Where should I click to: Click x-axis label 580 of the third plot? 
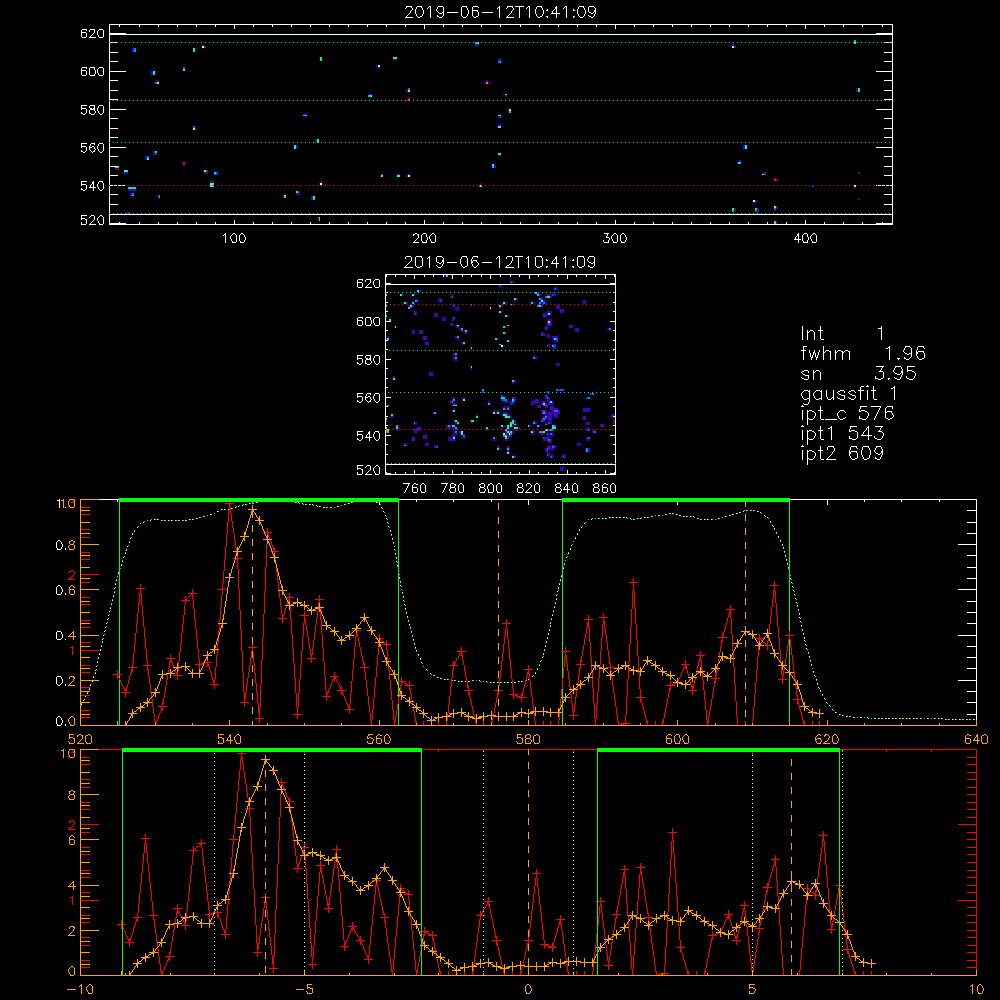(x=528, y=740)
